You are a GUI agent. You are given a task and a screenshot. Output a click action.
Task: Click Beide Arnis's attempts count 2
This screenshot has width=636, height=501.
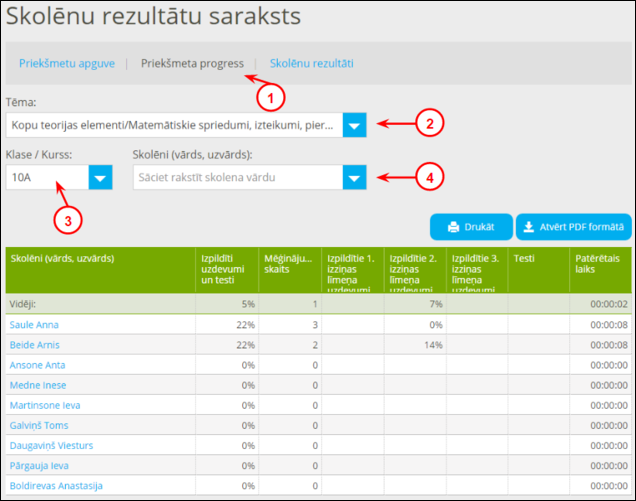[315, 345]
